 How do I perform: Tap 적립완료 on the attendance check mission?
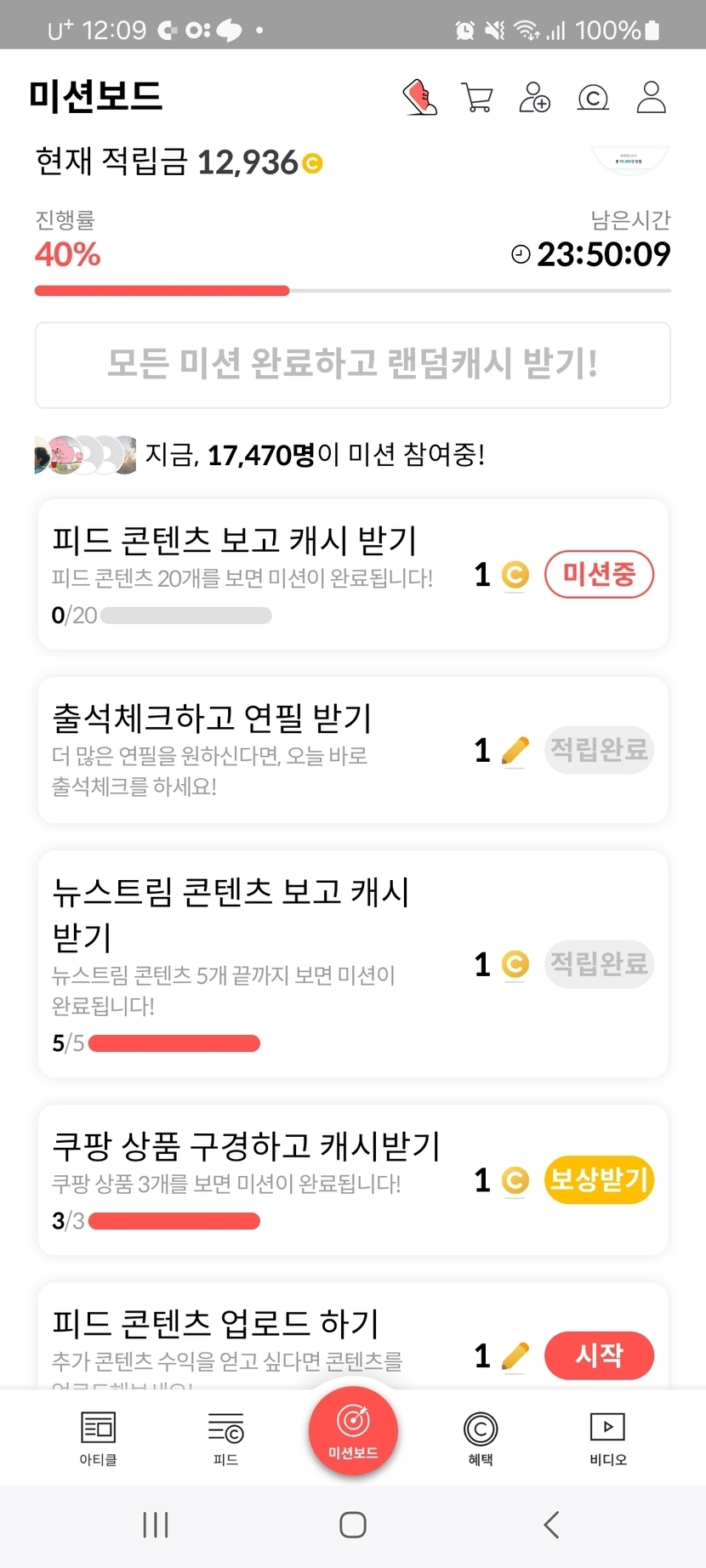[599, 750]
